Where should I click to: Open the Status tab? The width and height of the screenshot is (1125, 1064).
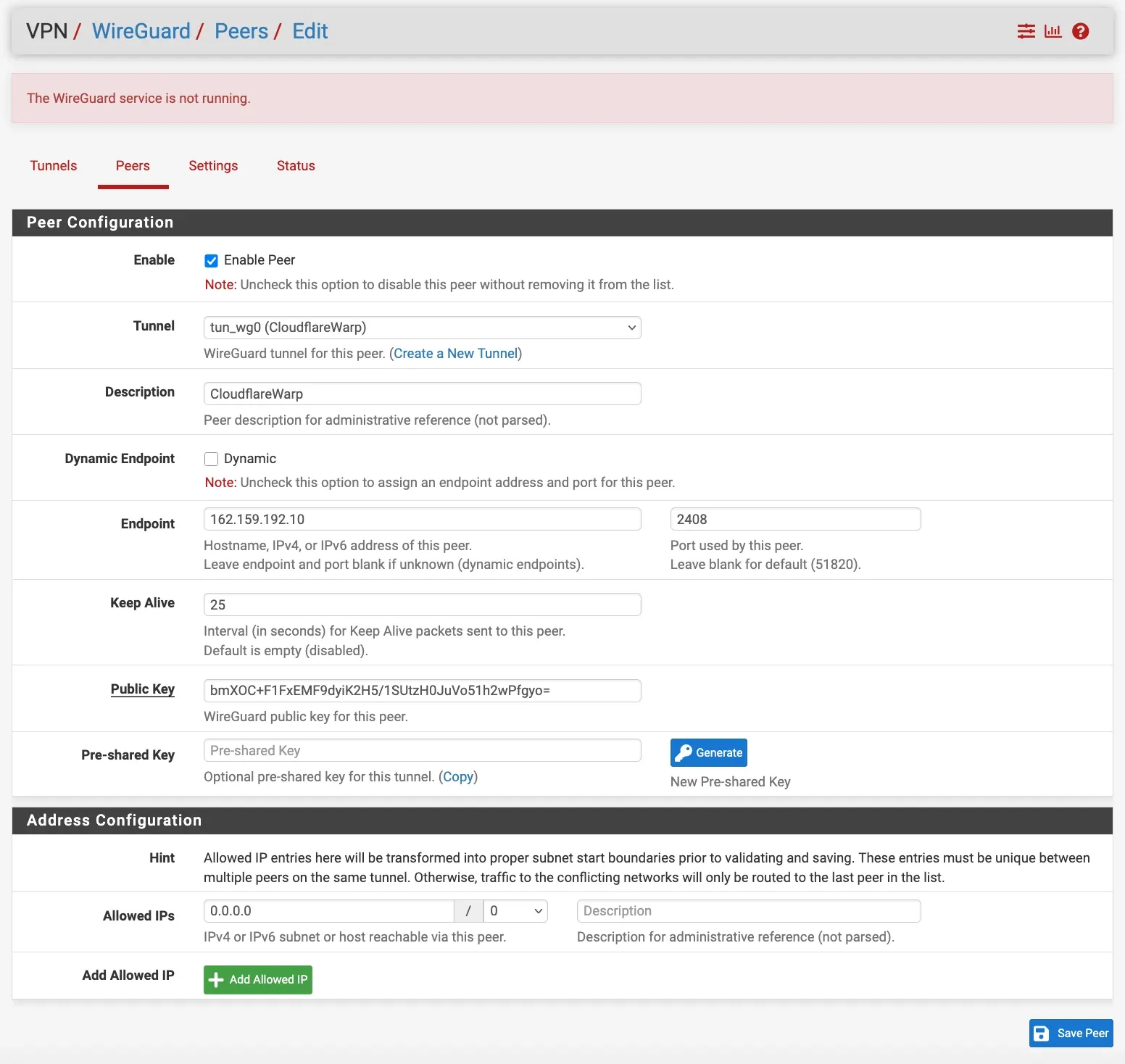tap(296, 166)
